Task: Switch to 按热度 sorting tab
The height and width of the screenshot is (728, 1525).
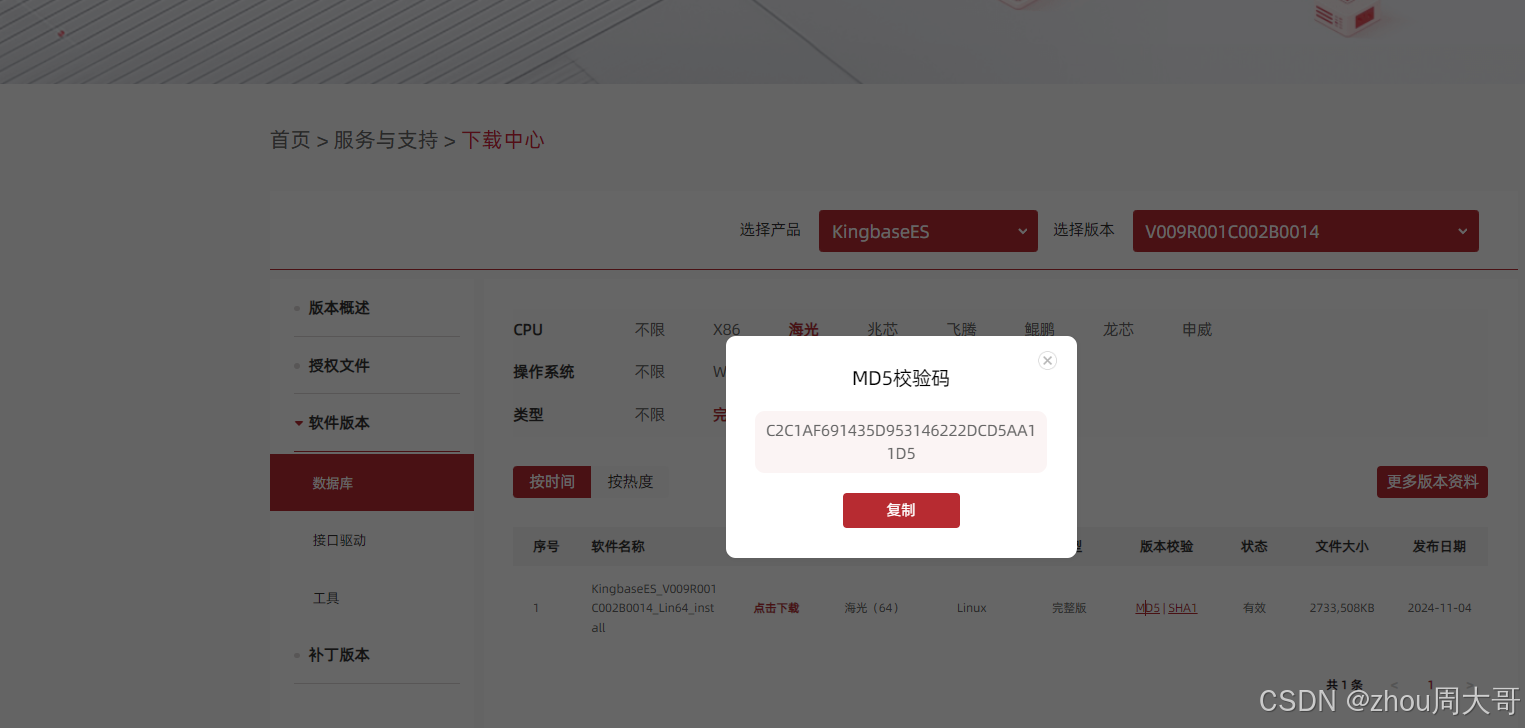Action: [x=630, y=482]
